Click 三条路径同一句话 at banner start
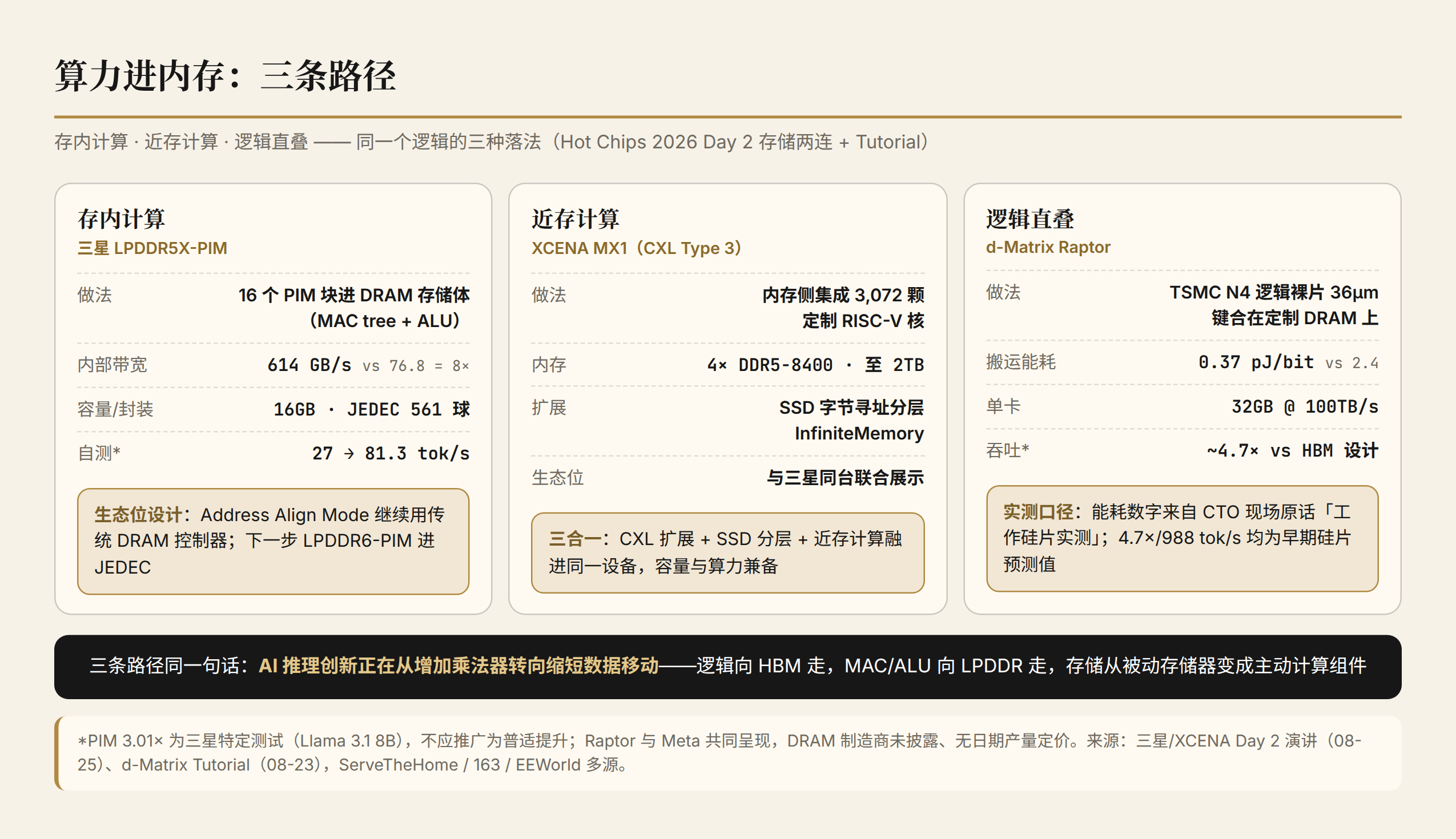 164,665
